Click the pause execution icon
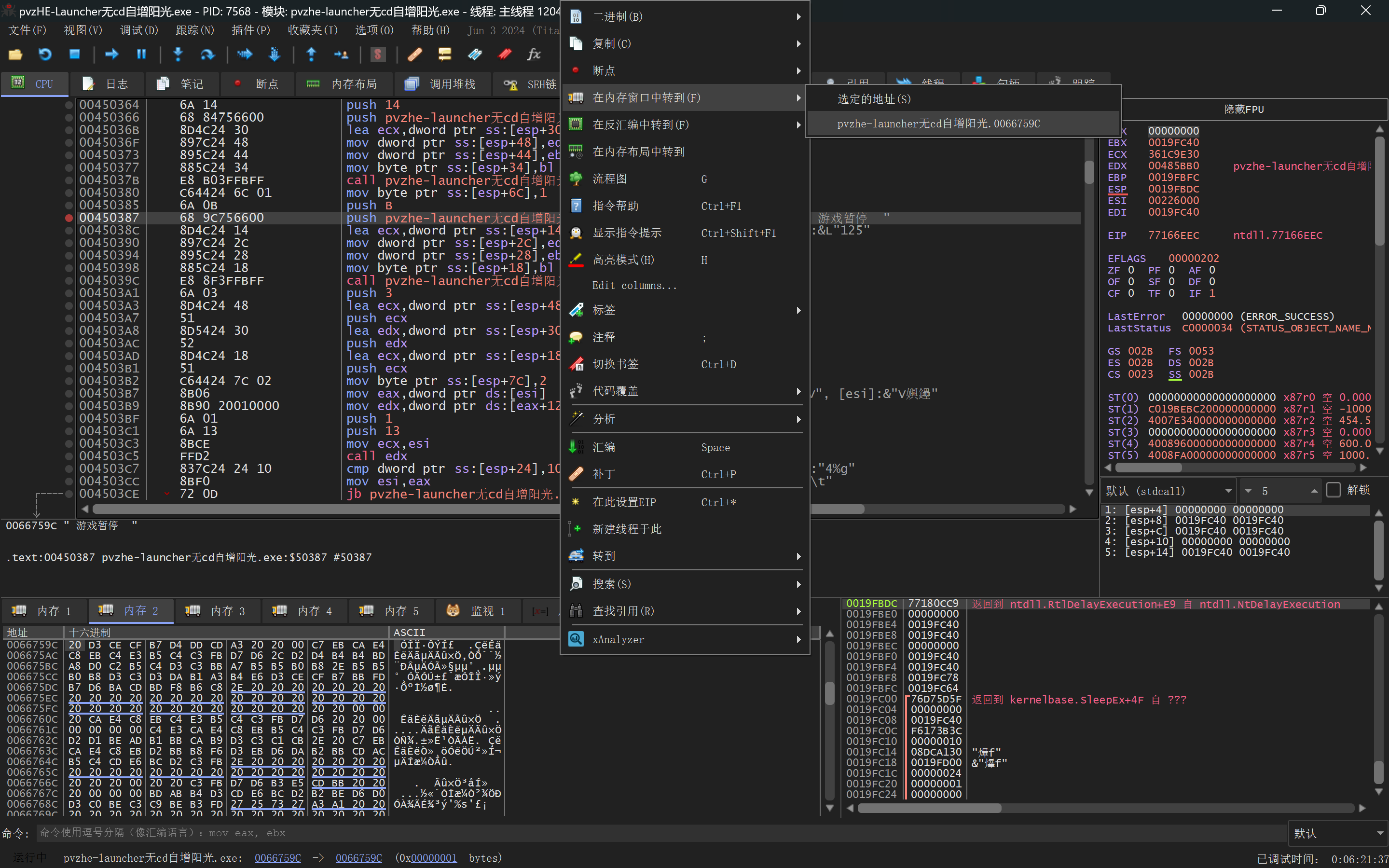The width and height of the screenshot is (1389, 868). [141, 55]
